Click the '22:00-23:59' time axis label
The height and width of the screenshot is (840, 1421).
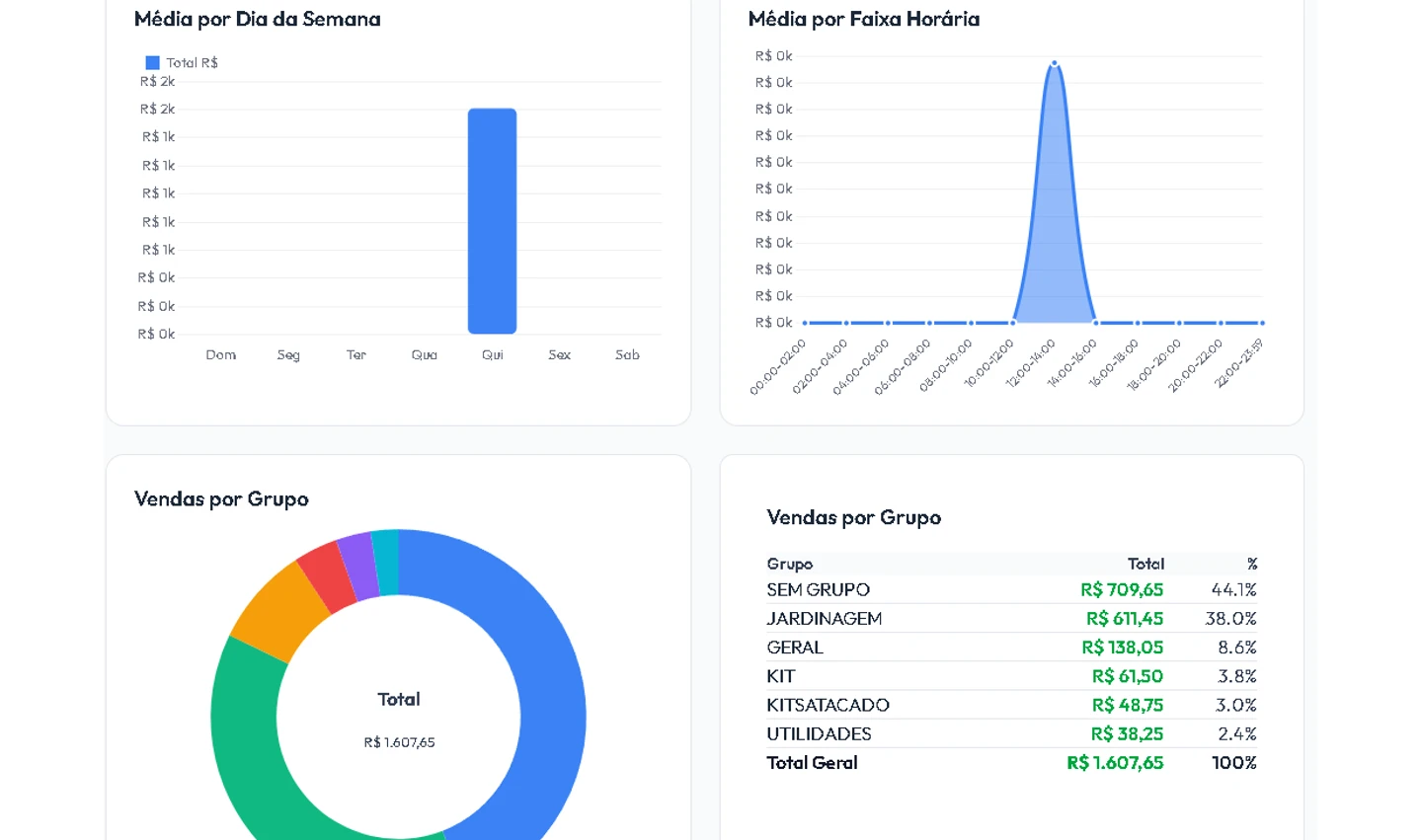(1240, 362)
